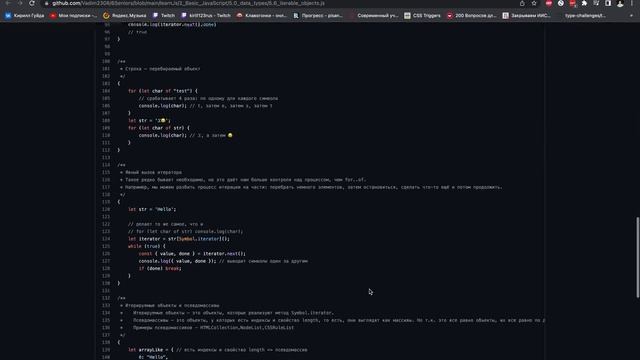Click the 'for (let char of "test")' line
Screen dimensions: 640x360
(163, 91)
